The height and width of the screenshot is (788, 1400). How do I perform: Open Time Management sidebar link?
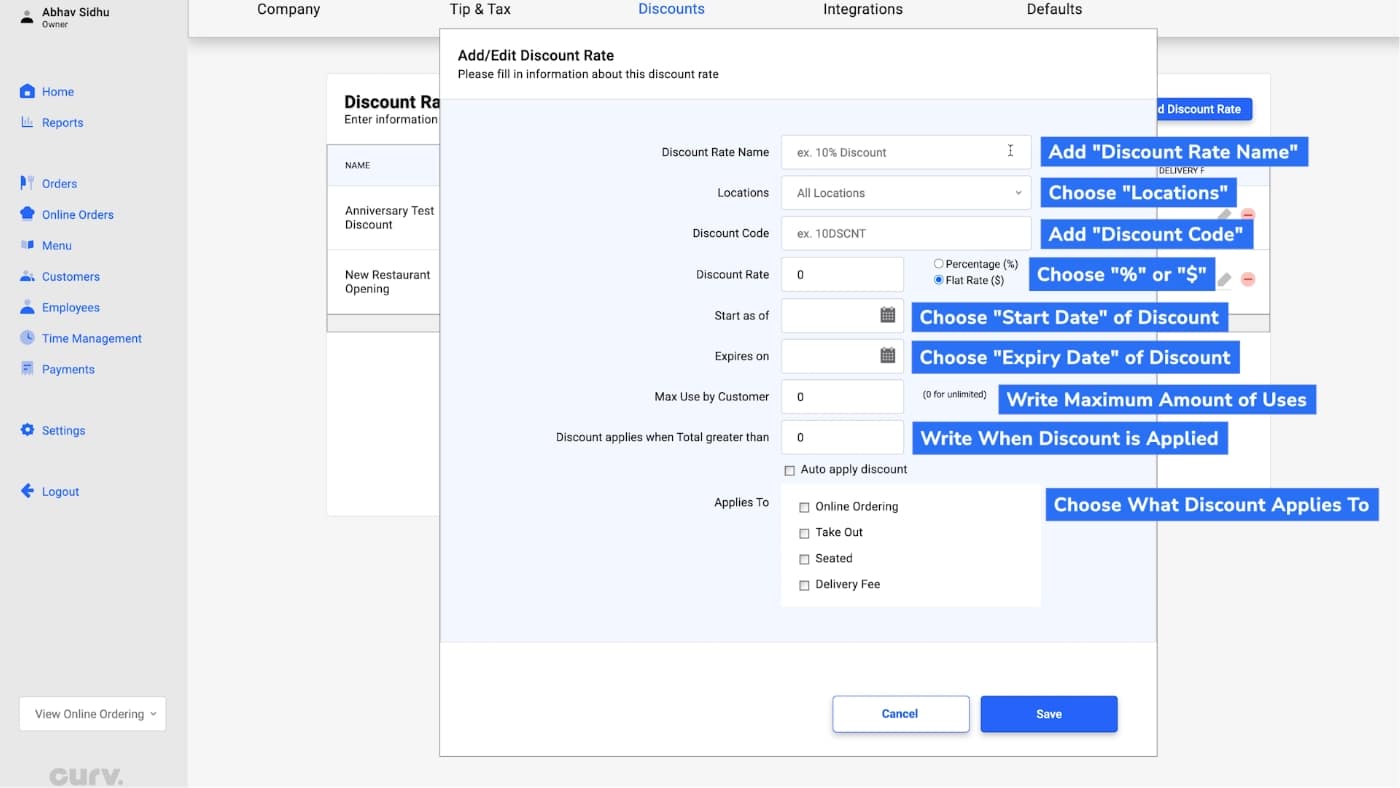[x=92, y=338]
